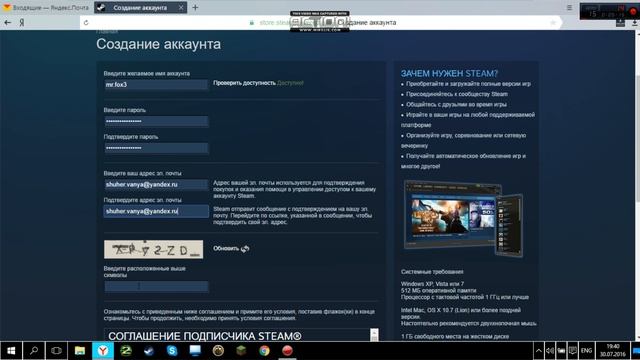The image size is (640, 360).
Task: Select the Создание аккаунта tab
Action: tap(140, 7)
